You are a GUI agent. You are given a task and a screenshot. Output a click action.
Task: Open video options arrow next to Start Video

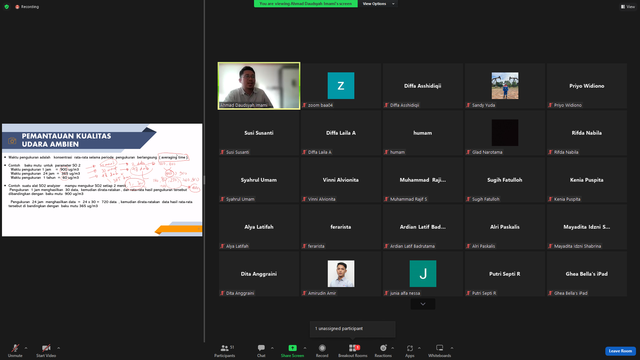click(x=59, y=348)
